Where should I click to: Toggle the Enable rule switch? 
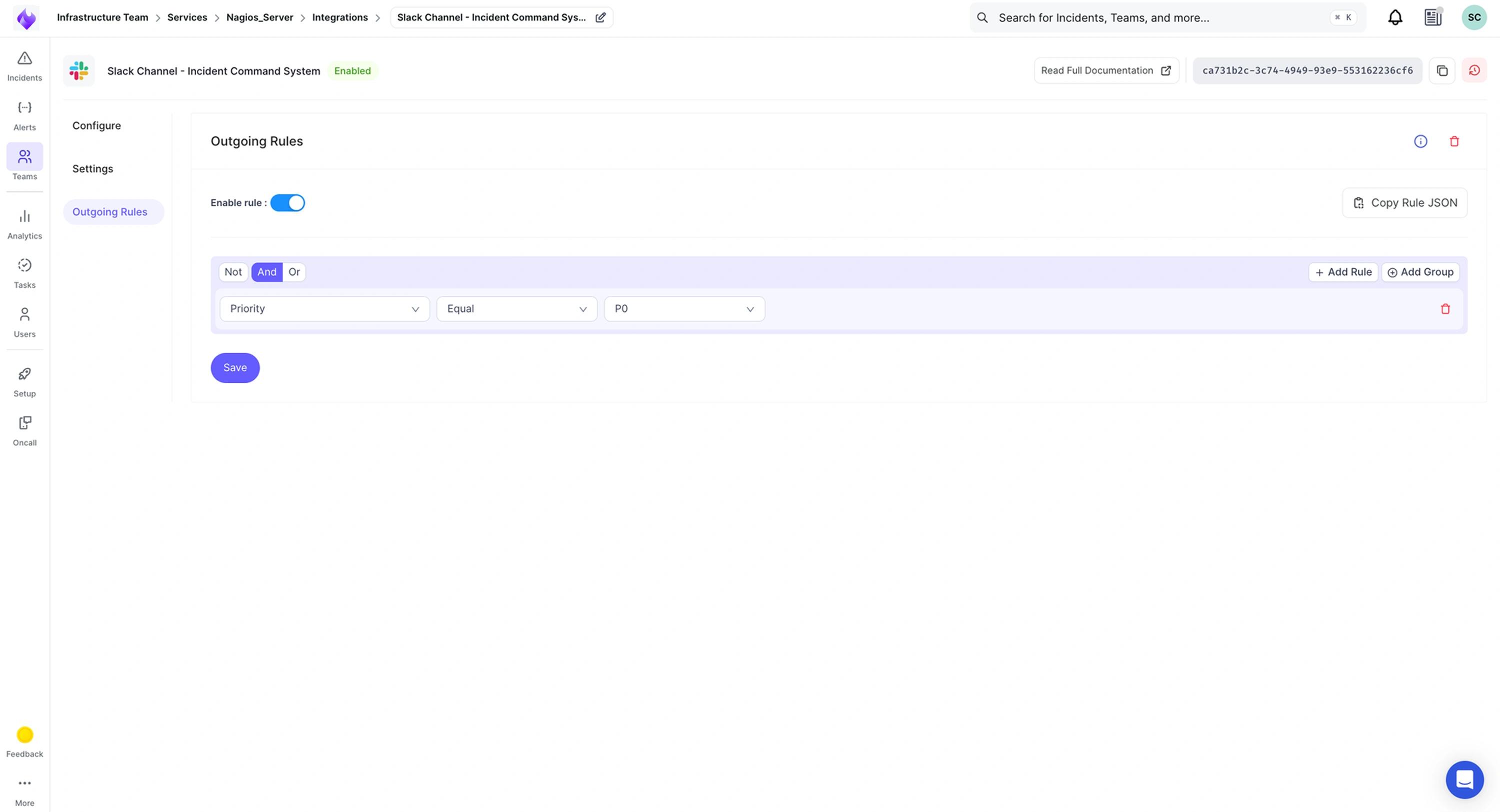pos(287,202)
